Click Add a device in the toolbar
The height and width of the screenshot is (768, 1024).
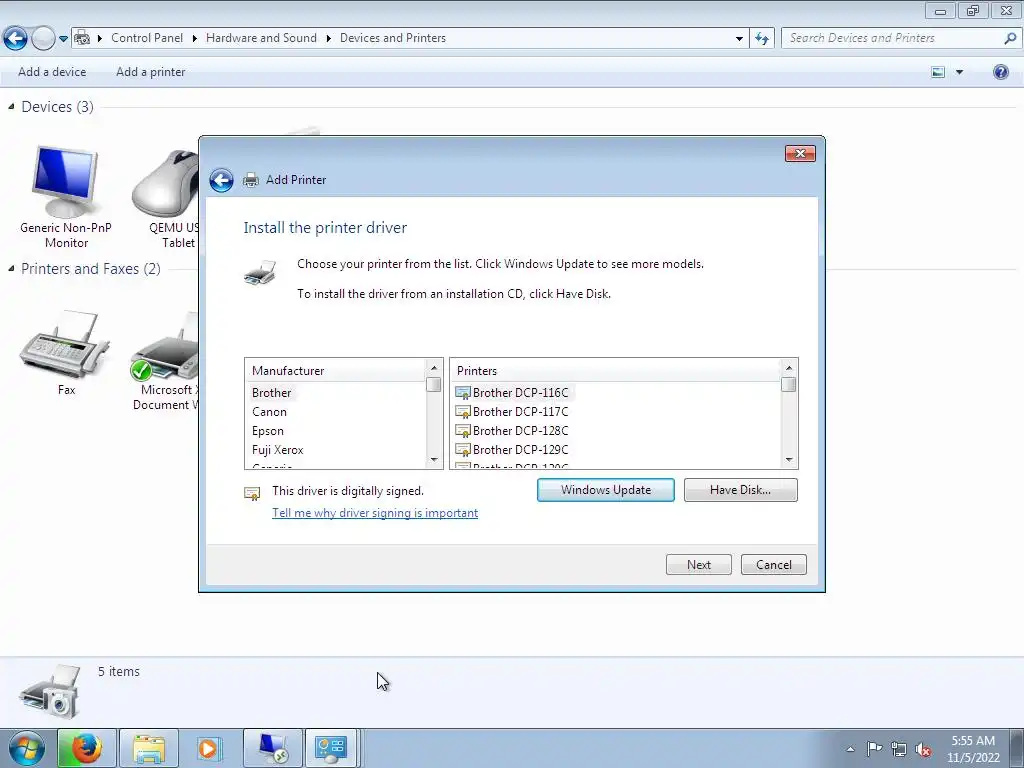(52, 72)
